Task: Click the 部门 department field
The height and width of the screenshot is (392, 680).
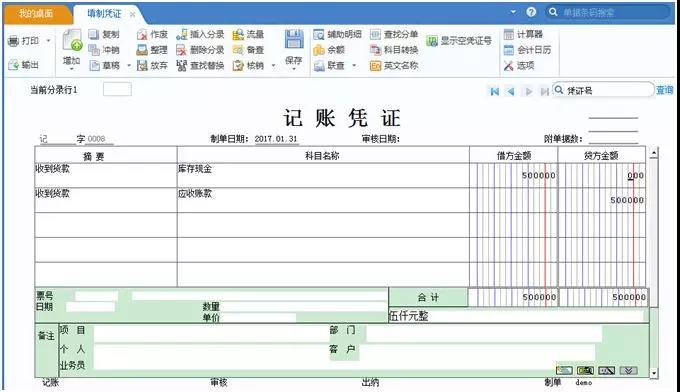Action: click(x=484, y=333)
